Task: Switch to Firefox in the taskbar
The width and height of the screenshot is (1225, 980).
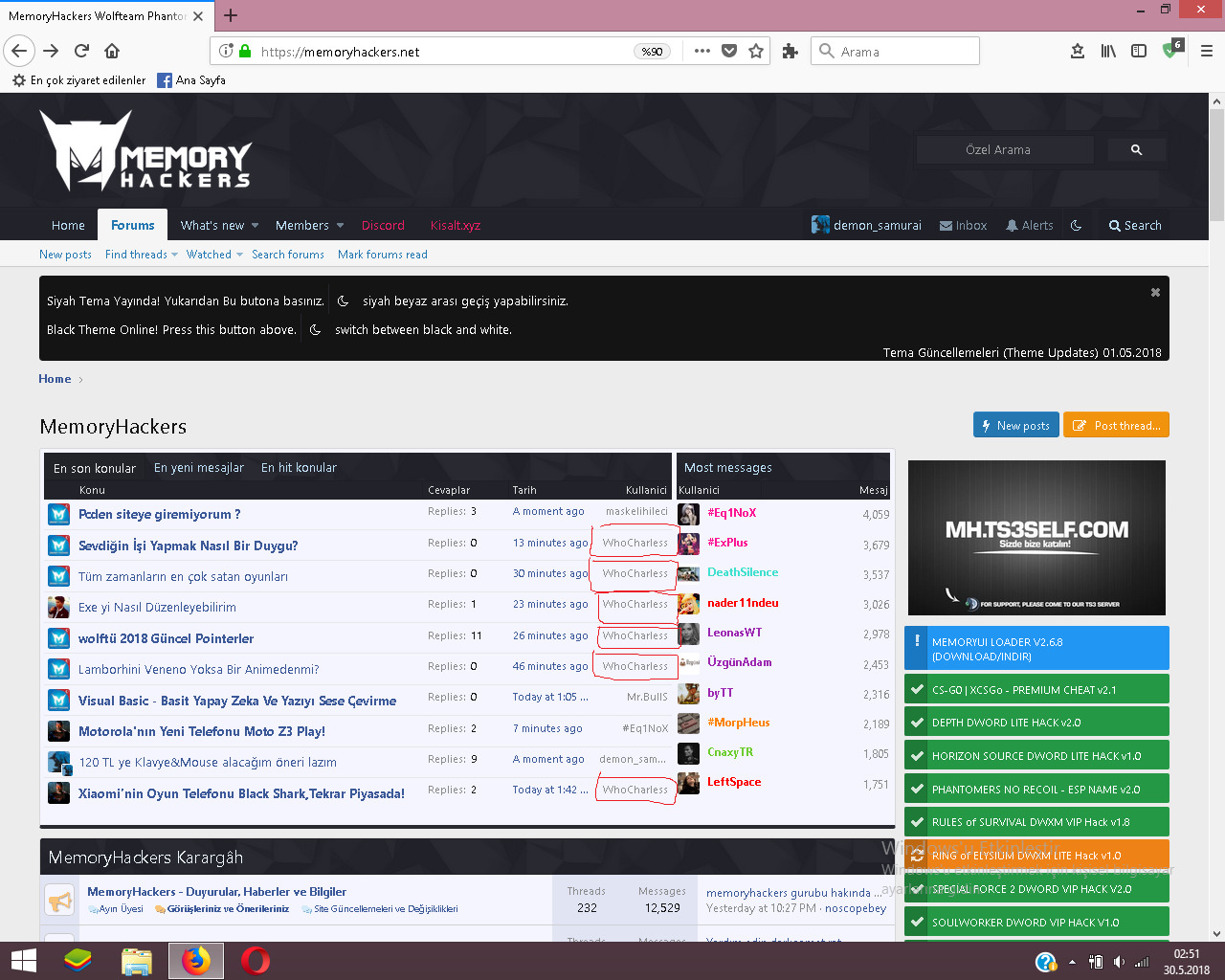Action: [196, 961]
